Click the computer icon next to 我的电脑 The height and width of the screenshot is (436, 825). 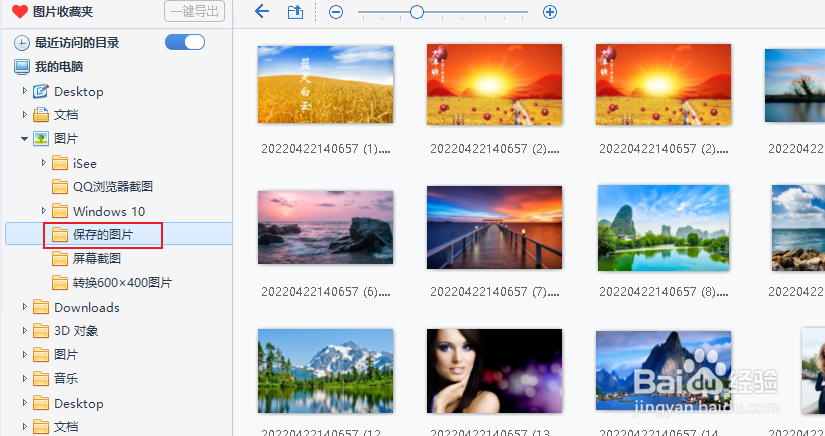22,67
